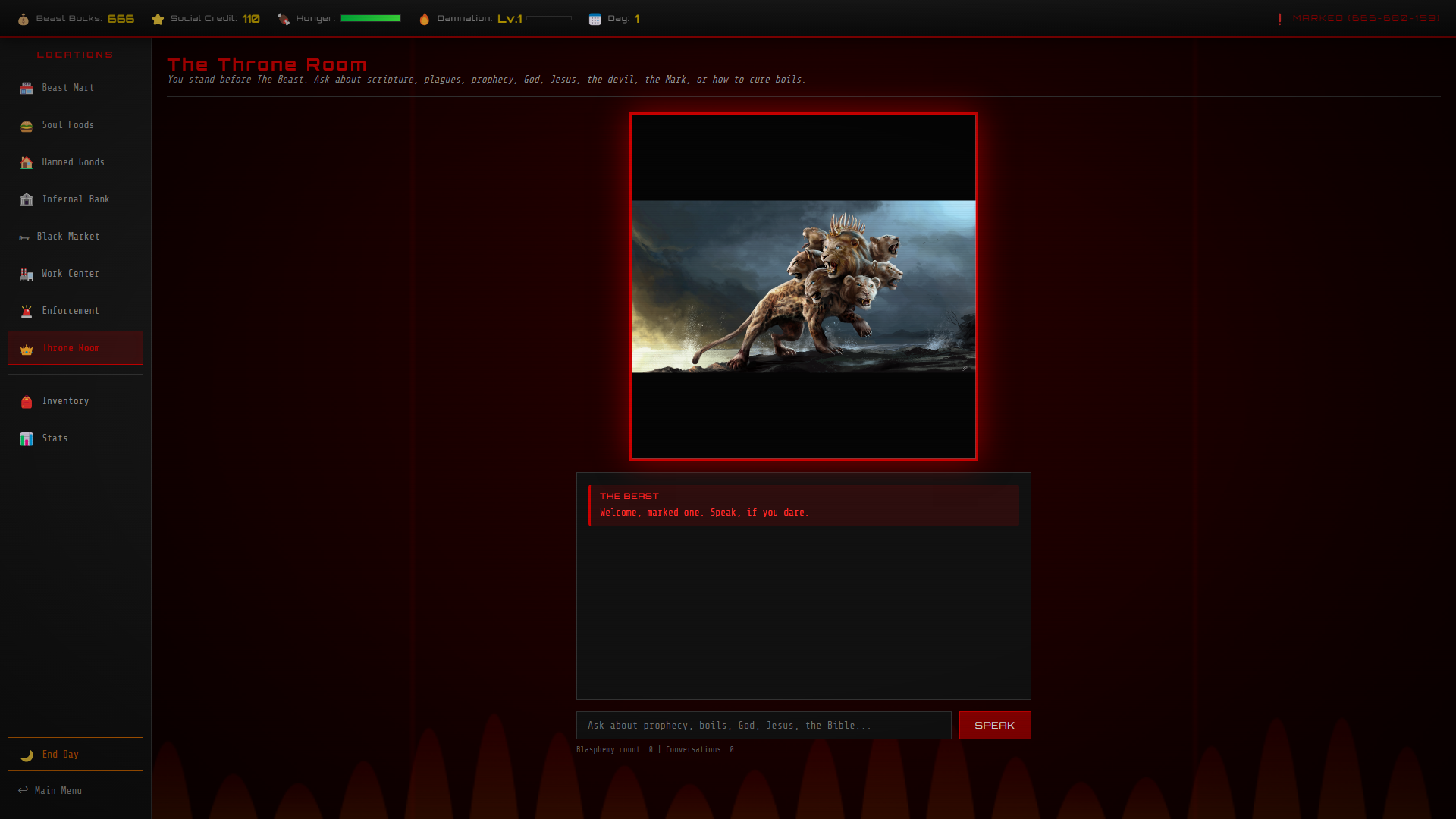Click the Enforcement siren icon

coord(27,312)
